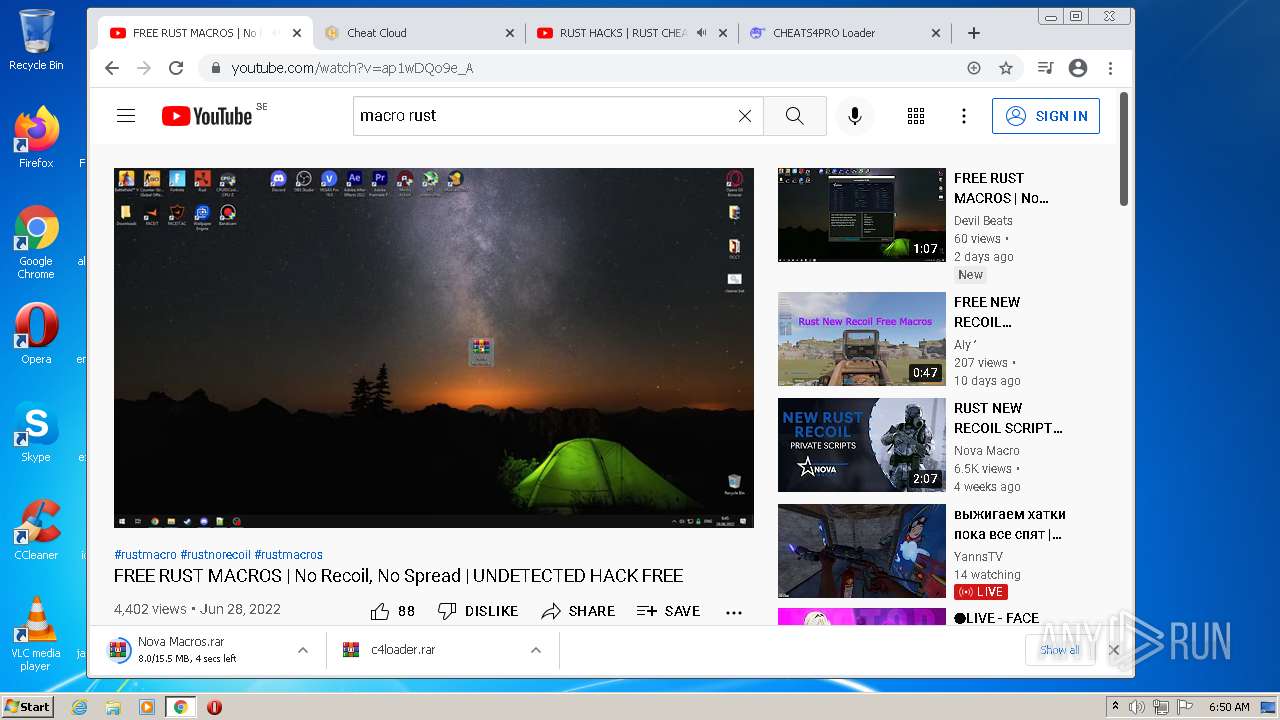Open Skype desktop shortcut

(x=36, y=433)
